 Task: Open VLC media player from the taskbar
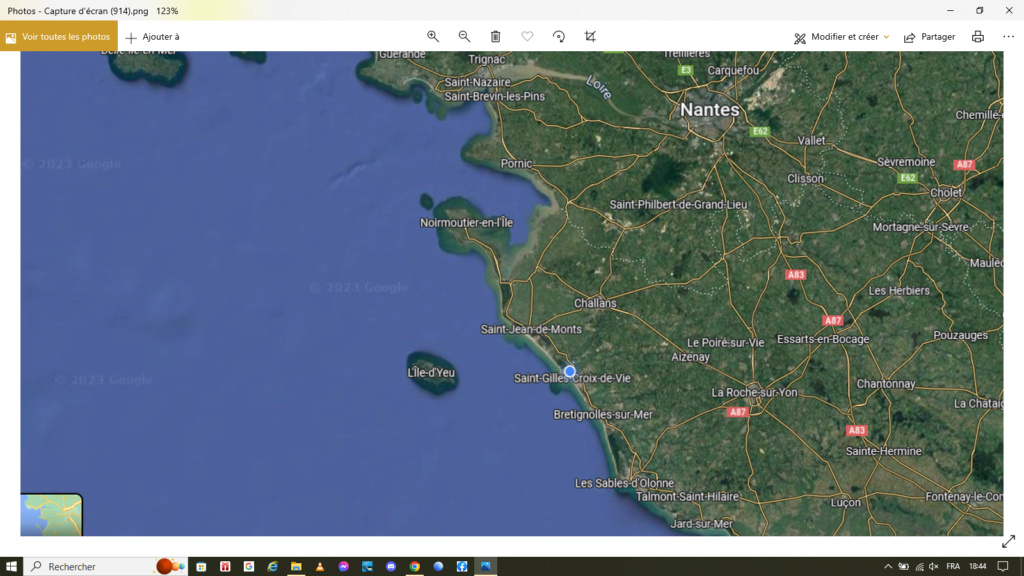point(320,566)
